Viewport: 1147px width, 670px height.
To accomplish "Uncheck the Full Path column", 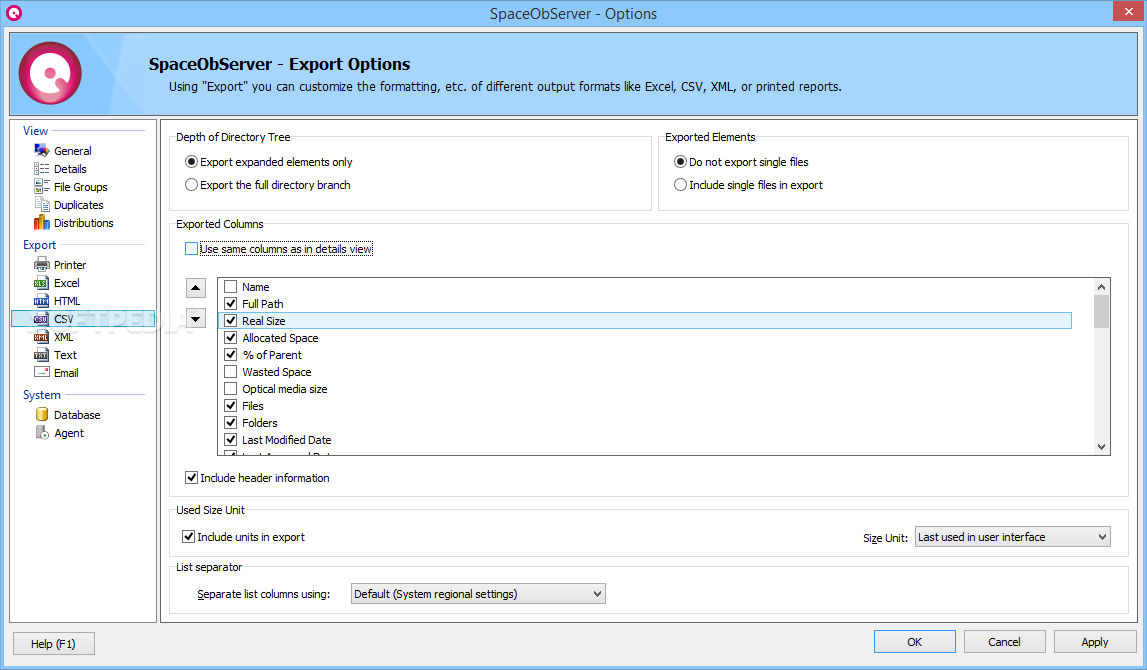I will 230,304.
